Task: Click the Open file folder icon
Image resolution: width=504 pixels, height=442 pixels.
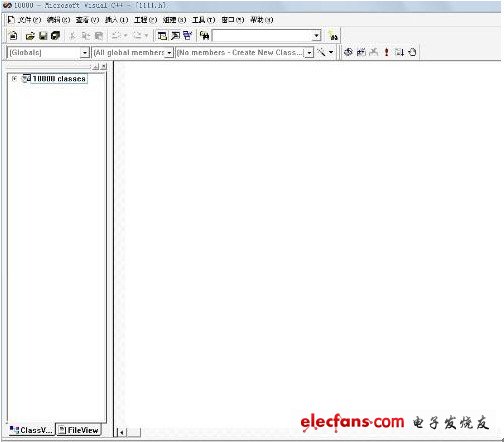Action: pyautogui.click(x=30, y=36)
